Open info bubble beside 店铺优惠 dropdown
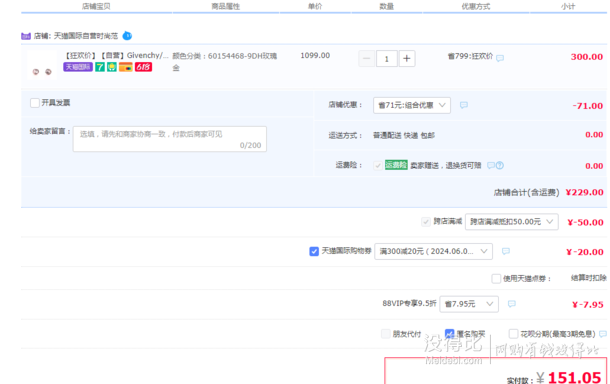This screenshot has height=384, width=610. (464, 105)
